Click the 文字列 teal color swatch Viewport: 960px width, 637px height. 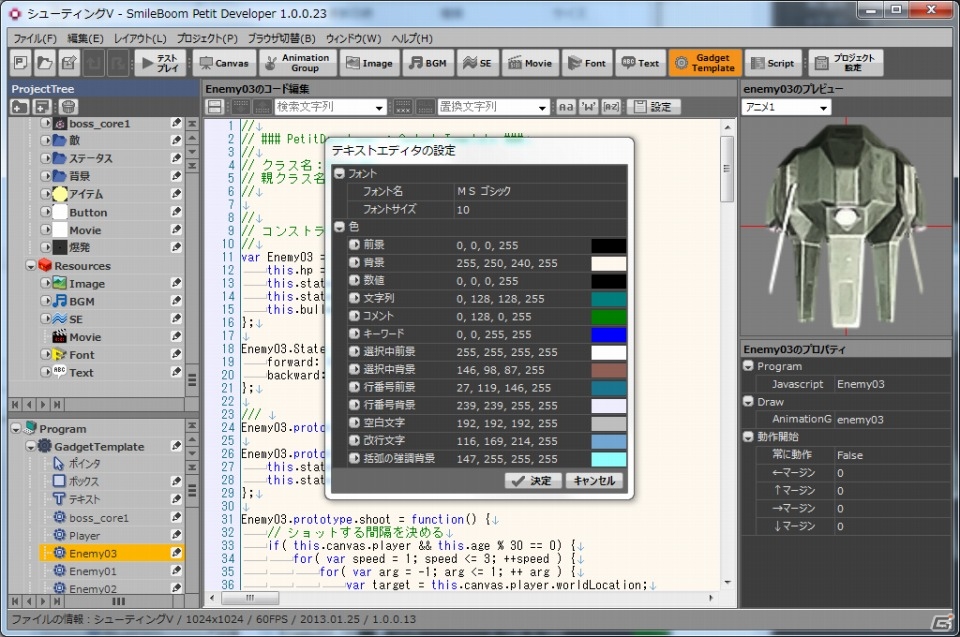(609, 299)
